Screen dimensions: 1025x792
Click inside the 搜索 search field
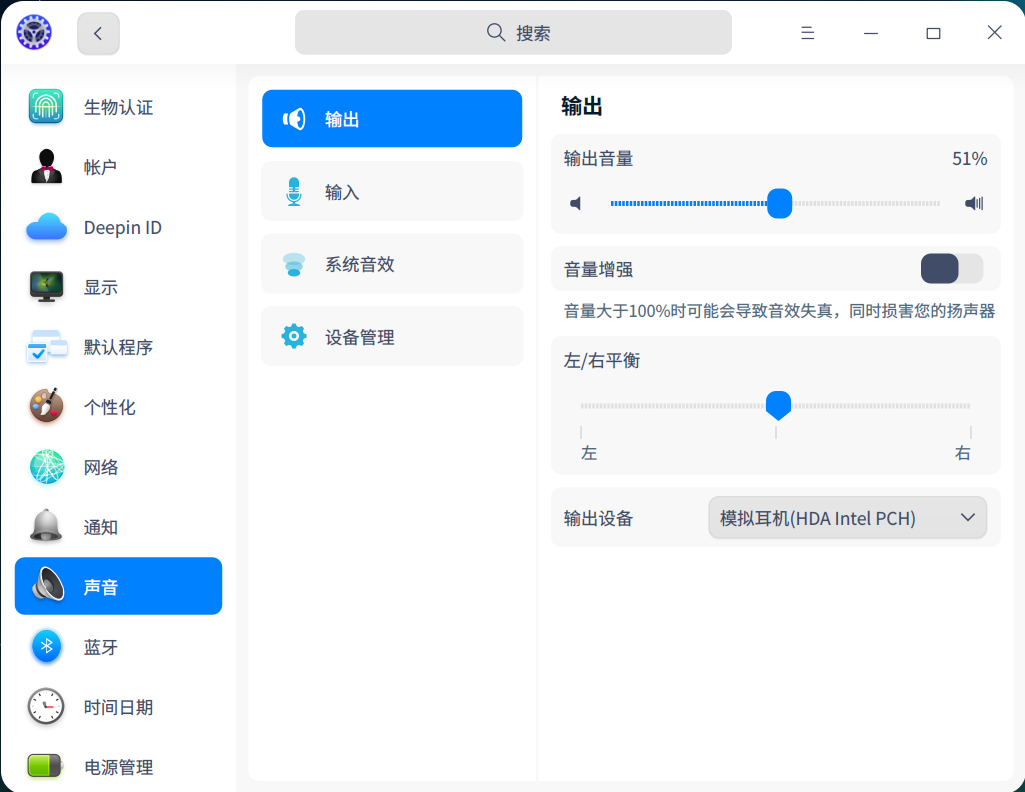coord(512,32)
